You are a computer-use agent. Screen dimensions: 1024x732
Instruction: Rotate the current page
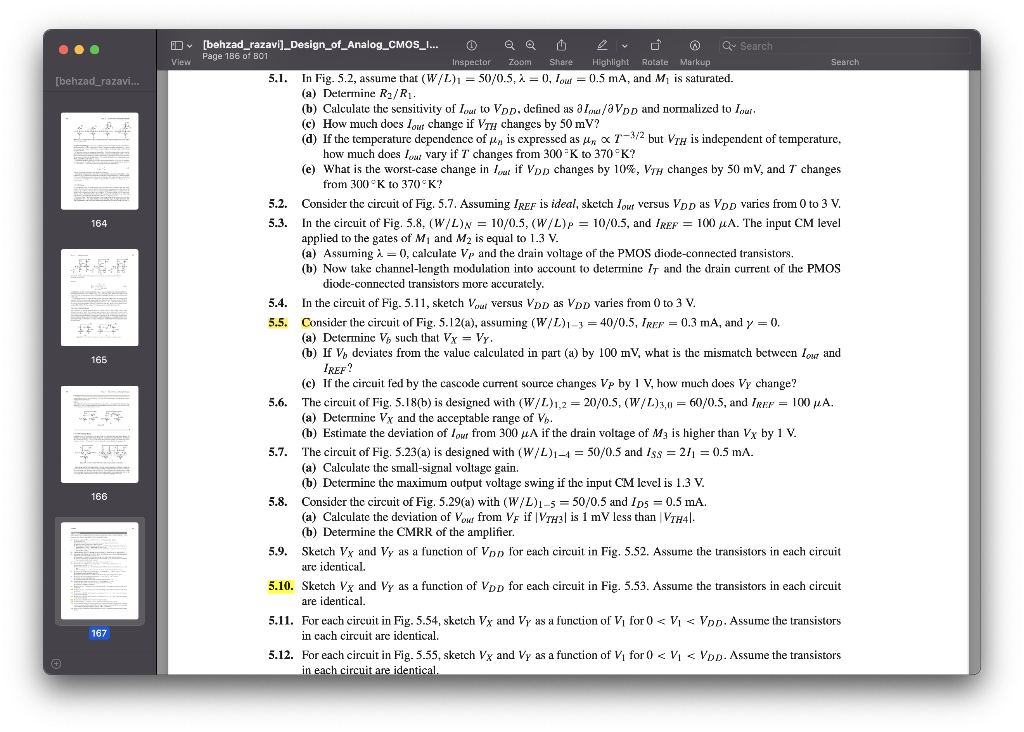(x=655, y=45)
